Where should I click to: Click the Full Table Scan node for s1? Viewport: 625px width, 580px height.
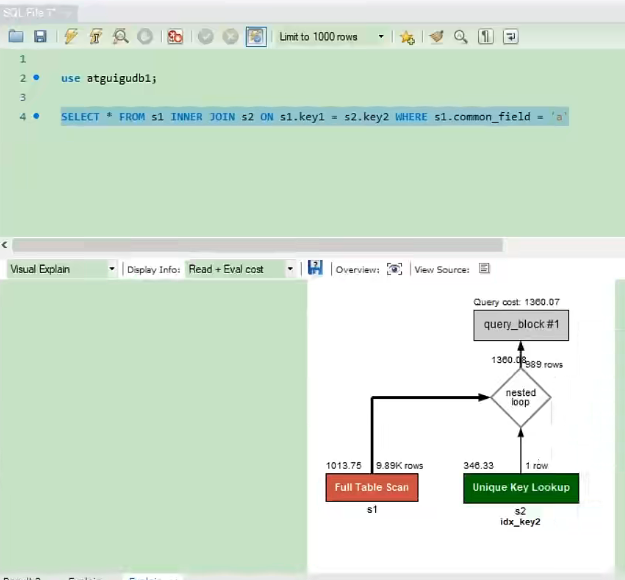coord(371,488)
